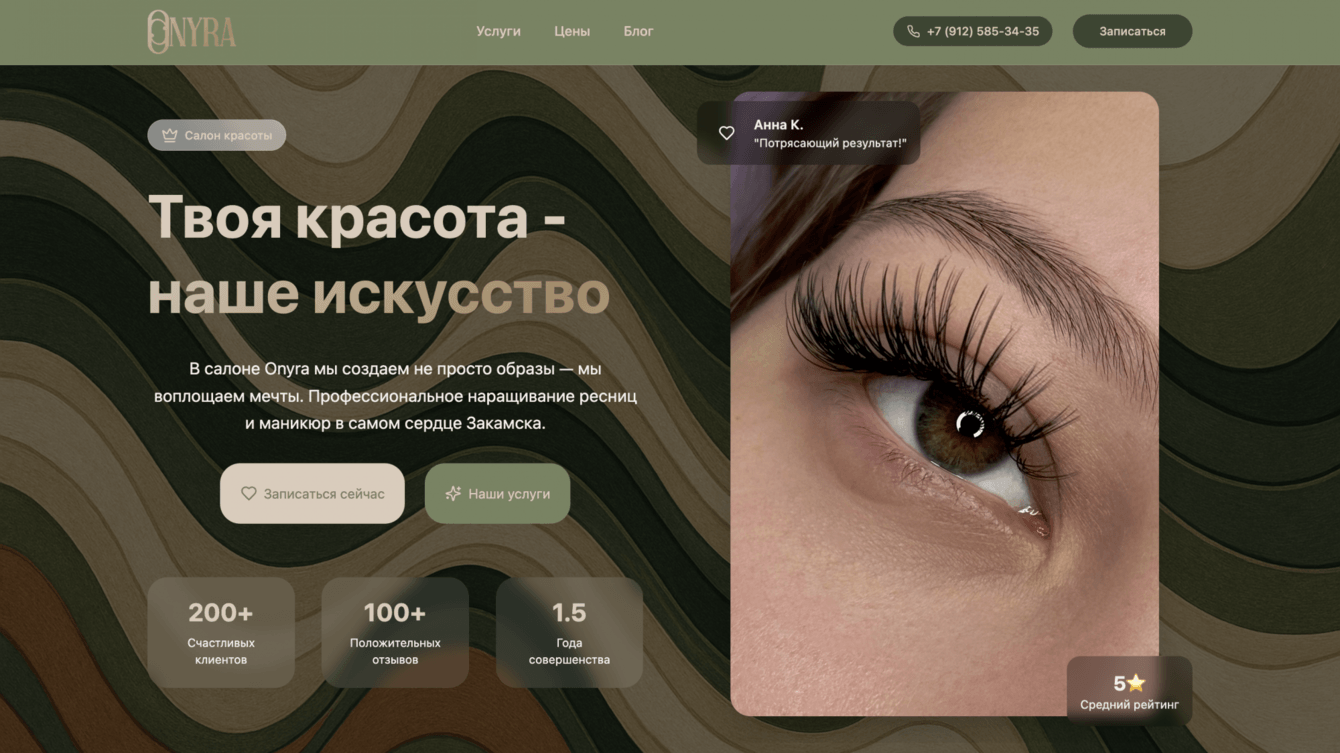Click the 1.5 года совершенства card
The image size is (1340, 753).
pos(568,632)
